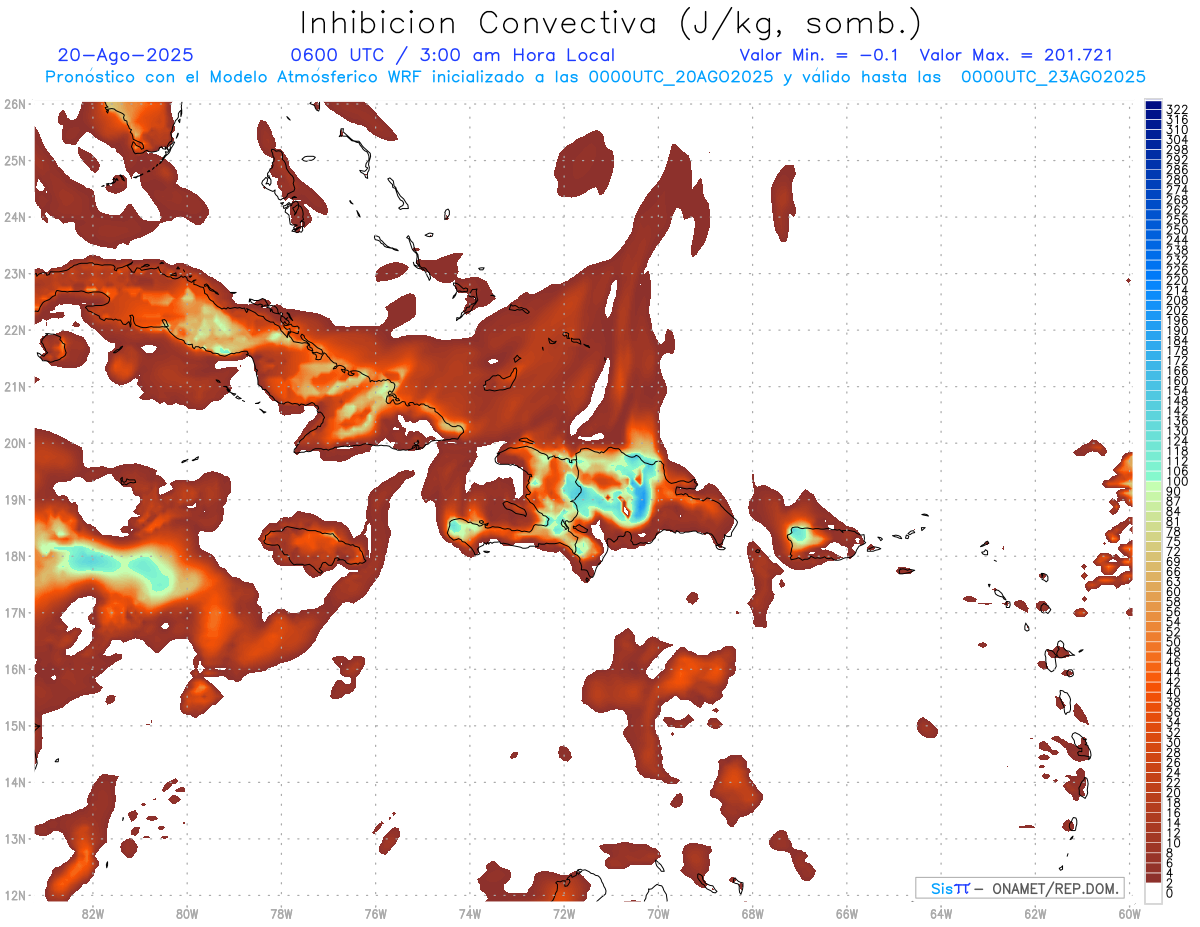
Task: Click the '25N' latitude label
Action: tap(15, 160)
